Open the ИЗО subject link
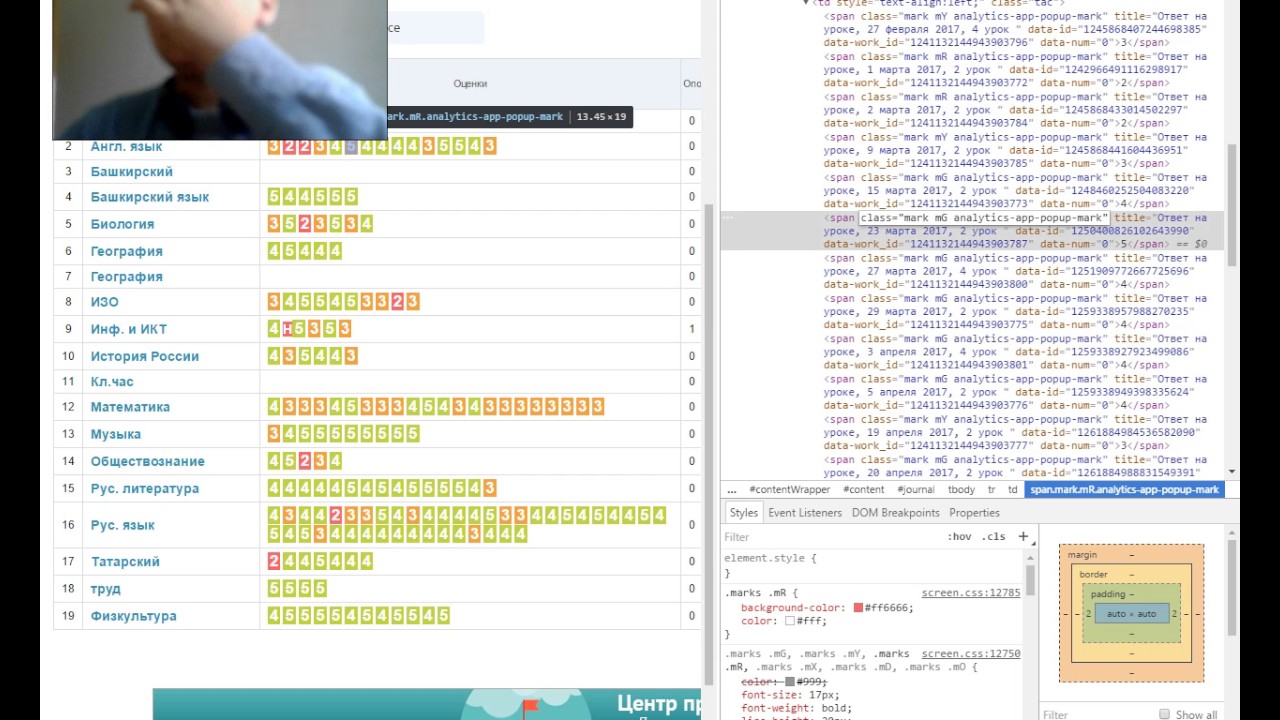 click(104, 301)
